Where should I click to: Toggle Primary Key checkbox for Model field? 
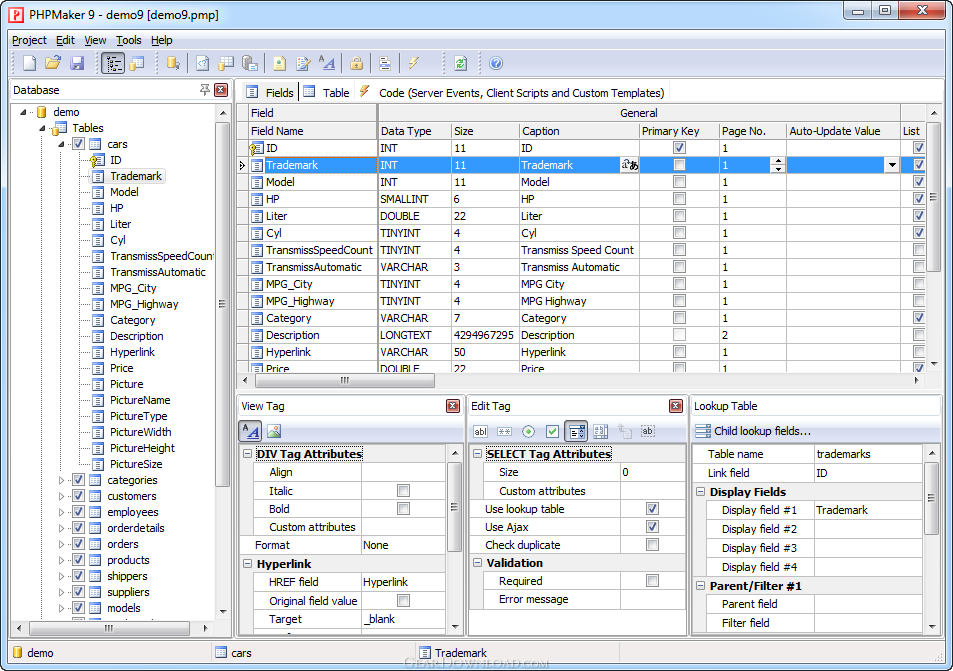pyautogui.click(x=679, y=182)
